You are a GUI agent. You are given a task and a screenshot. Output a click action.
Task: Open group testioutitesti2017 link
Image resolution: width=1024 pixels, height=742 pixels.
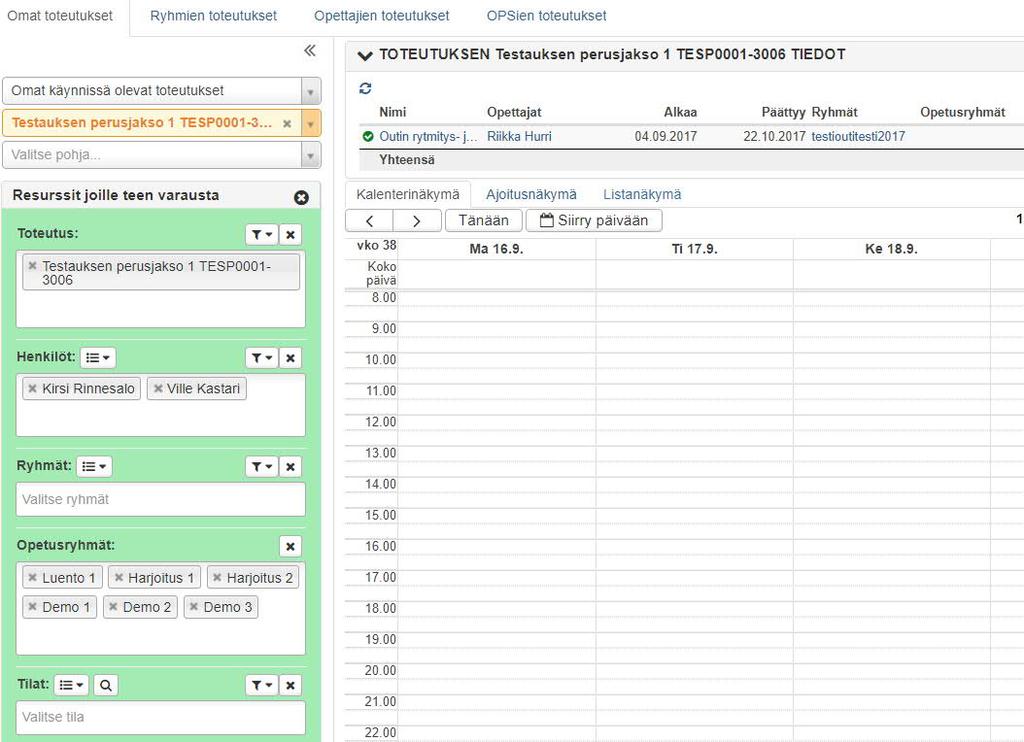[858, 137]
